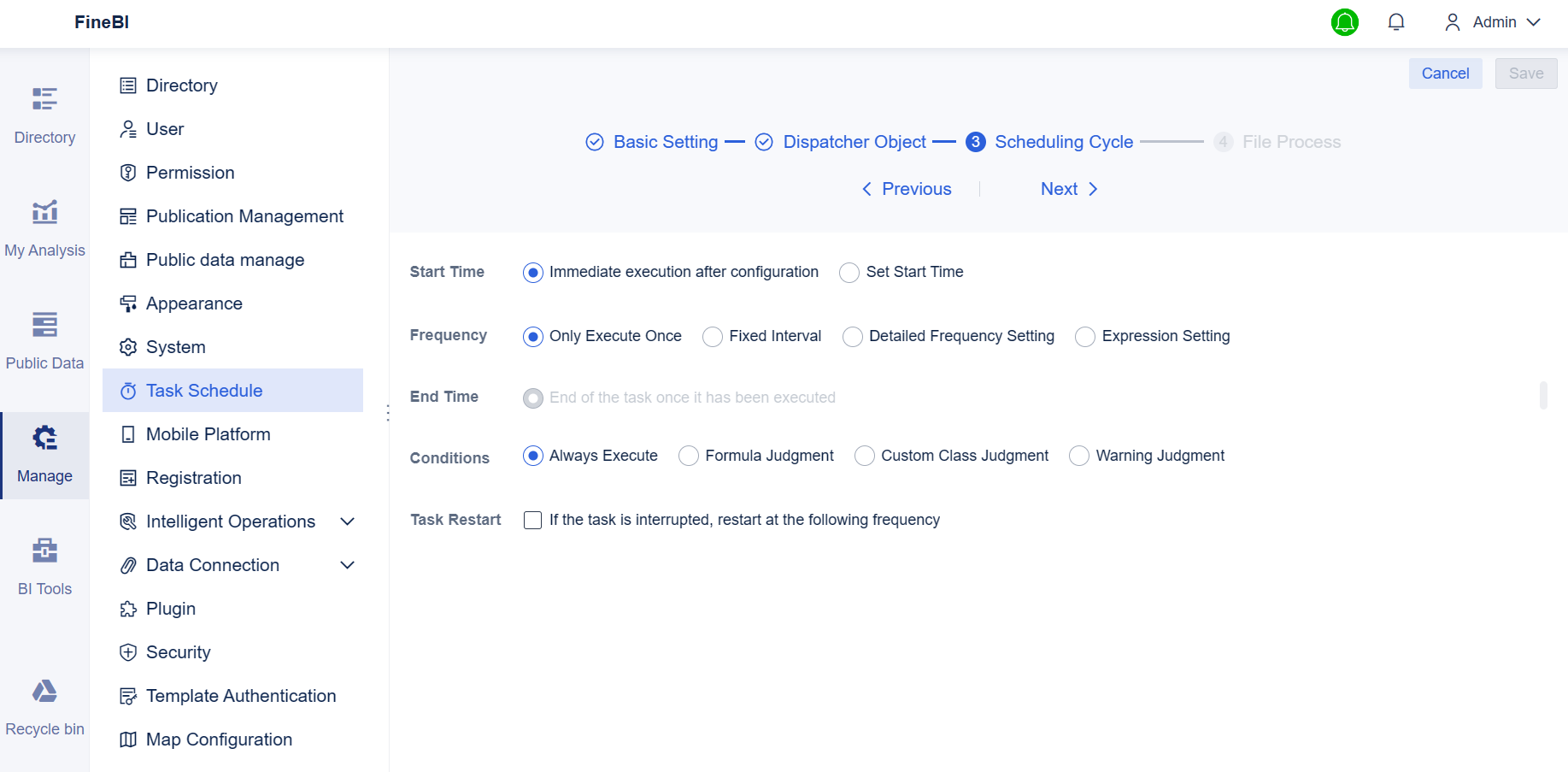Switch to the Basic Setting step
Screen dimensions: 1568x772
pos(666,141)
